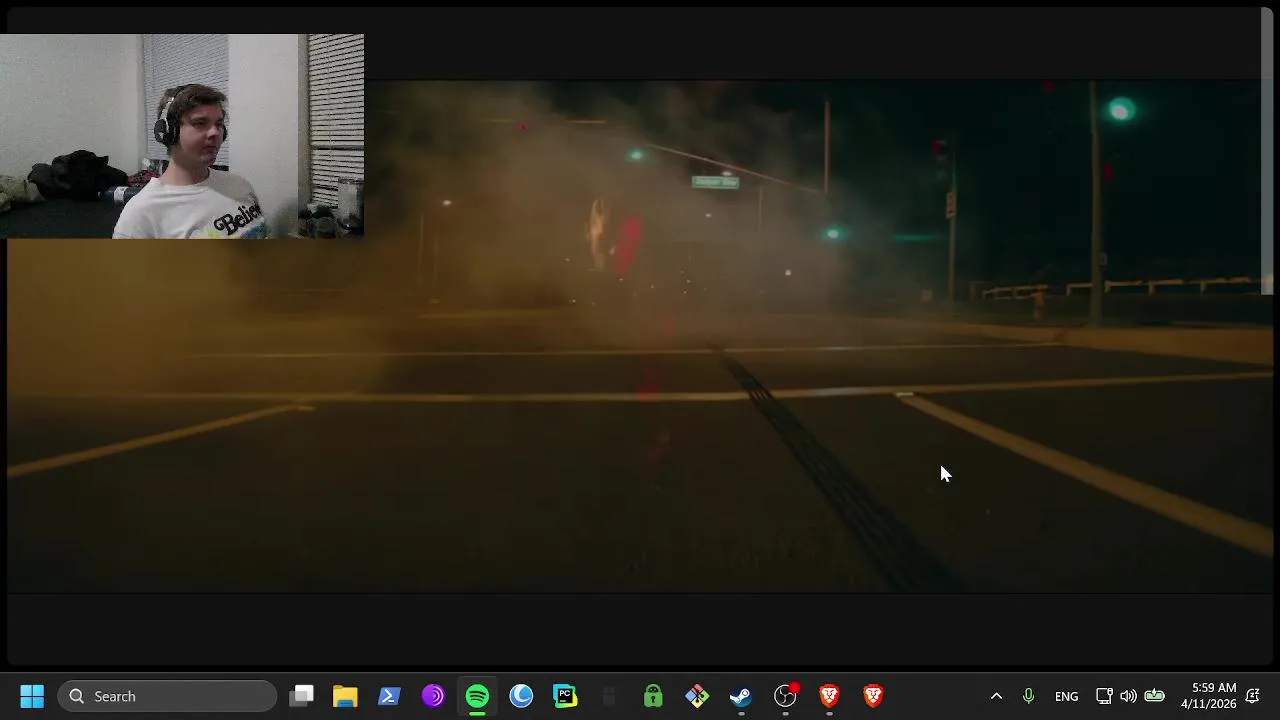Viewport: 1280px width, 720px height.
Task: Launch PyCharm from the taskbar
Action: pyautogui.click(x=565, y=696)
